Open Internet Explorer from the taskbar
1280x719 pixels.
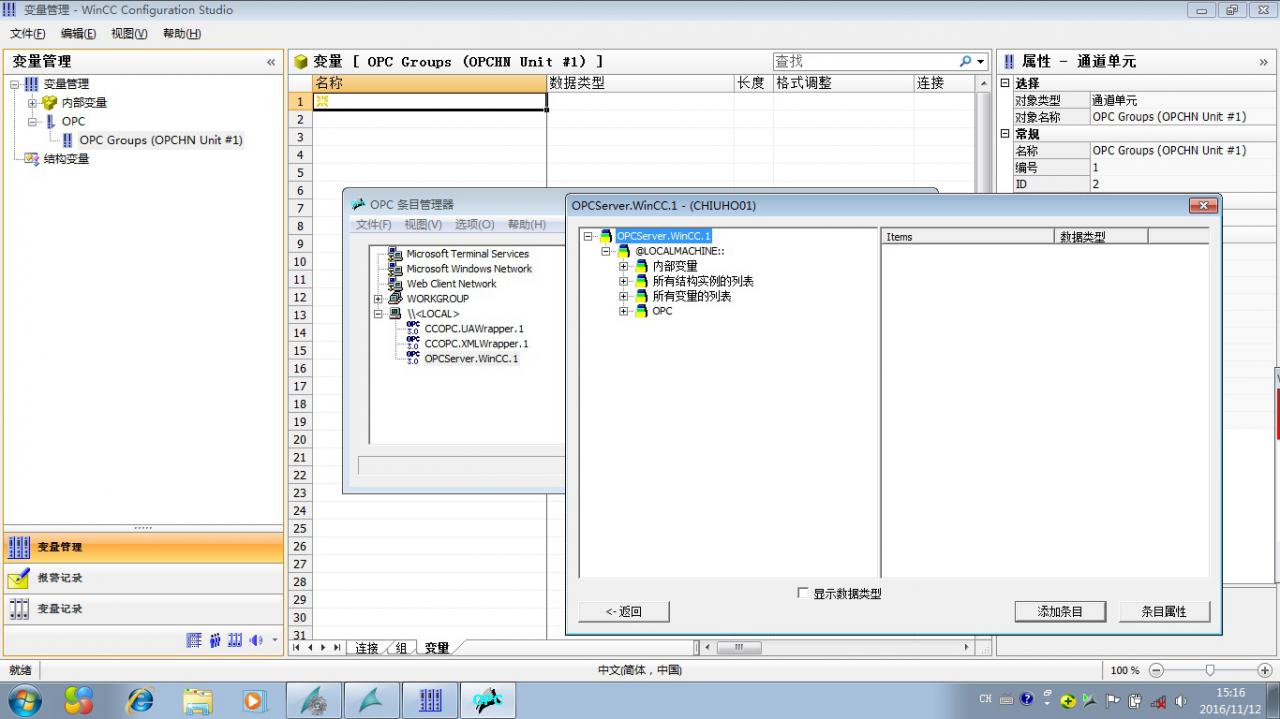click(x=140, y=700)
